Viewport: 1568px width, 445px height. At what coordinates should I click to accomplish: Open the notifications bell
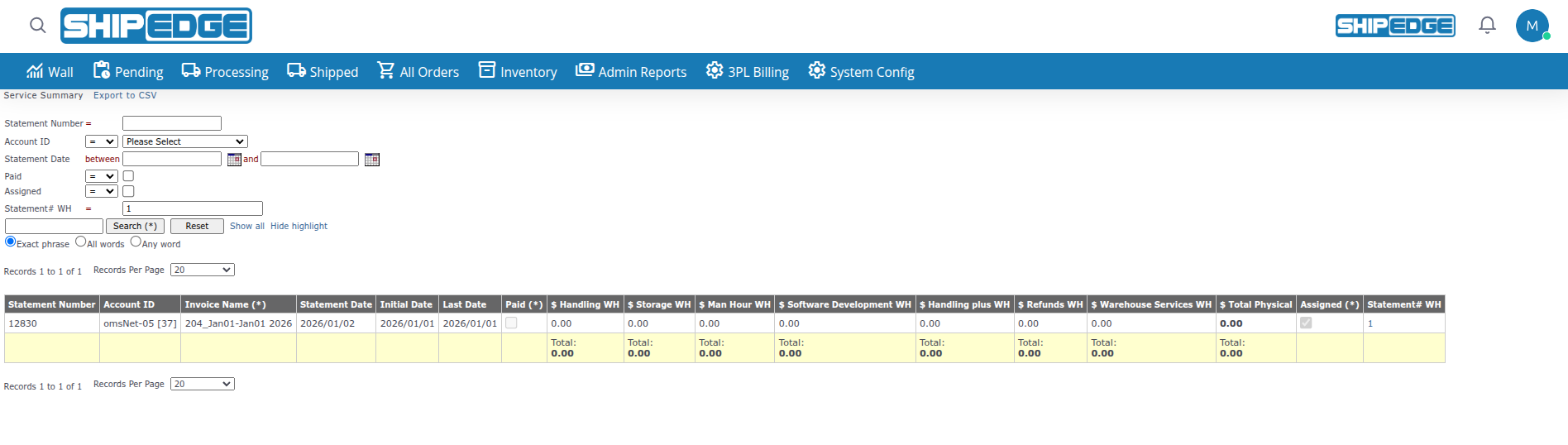(x=1487, y=26)
